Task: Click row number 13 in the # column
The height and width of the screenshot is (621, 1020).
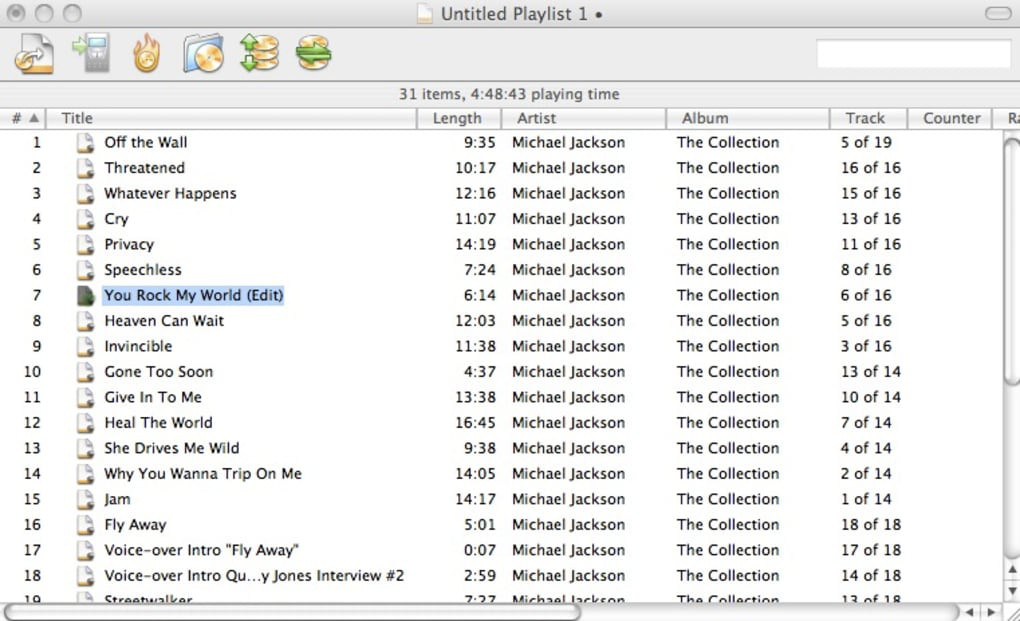Action: [32, 448]
